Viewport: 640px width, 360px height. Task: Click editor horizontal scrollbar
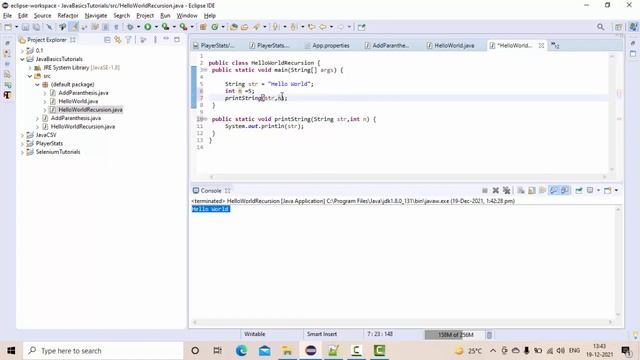point(408,177)
